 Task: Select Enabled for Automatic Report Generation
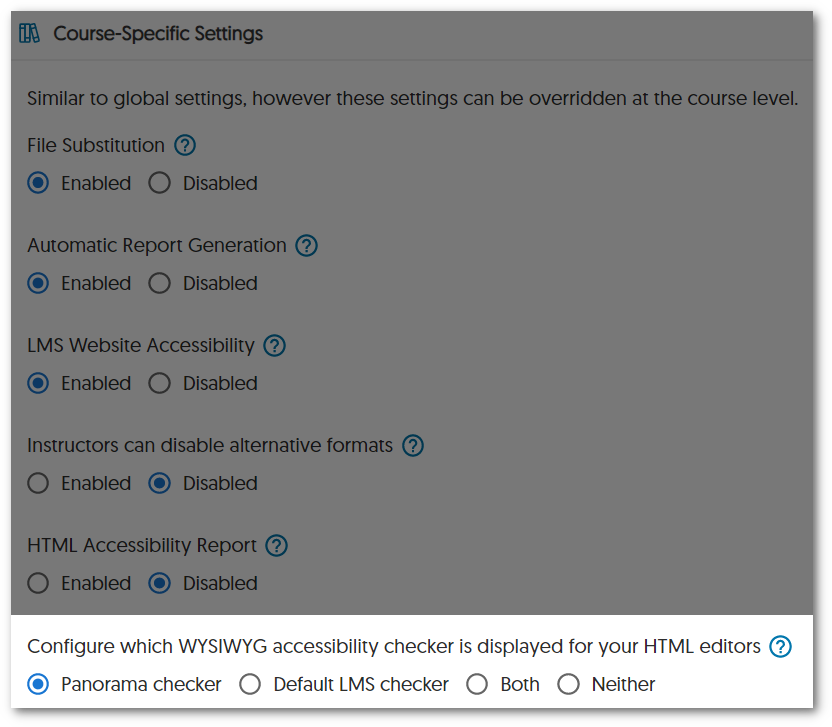[x=39, y=284]
